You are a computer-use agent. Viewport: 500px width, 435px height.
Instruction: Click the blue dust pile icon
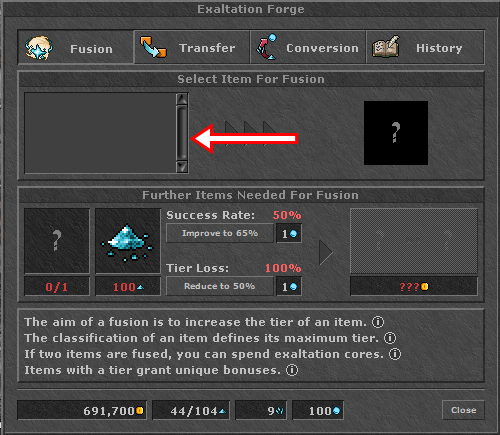click(128, 241)
